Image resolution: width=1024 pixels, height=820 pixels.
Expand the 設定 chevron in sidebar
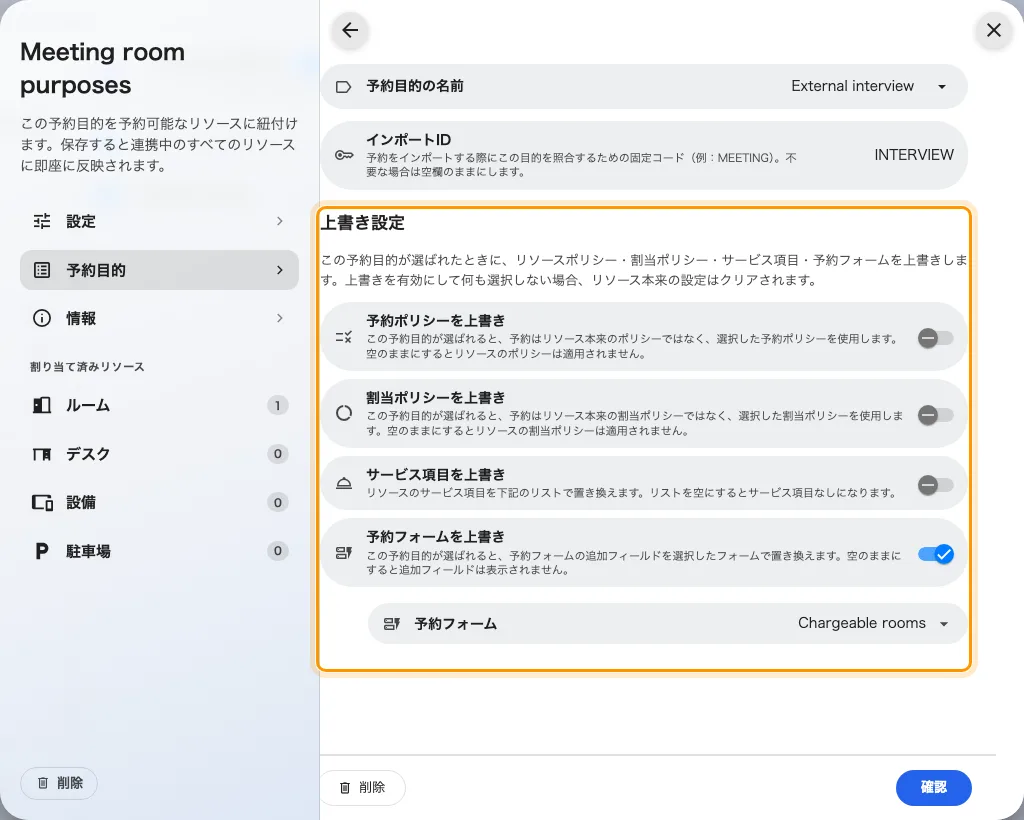click(280, 221)
